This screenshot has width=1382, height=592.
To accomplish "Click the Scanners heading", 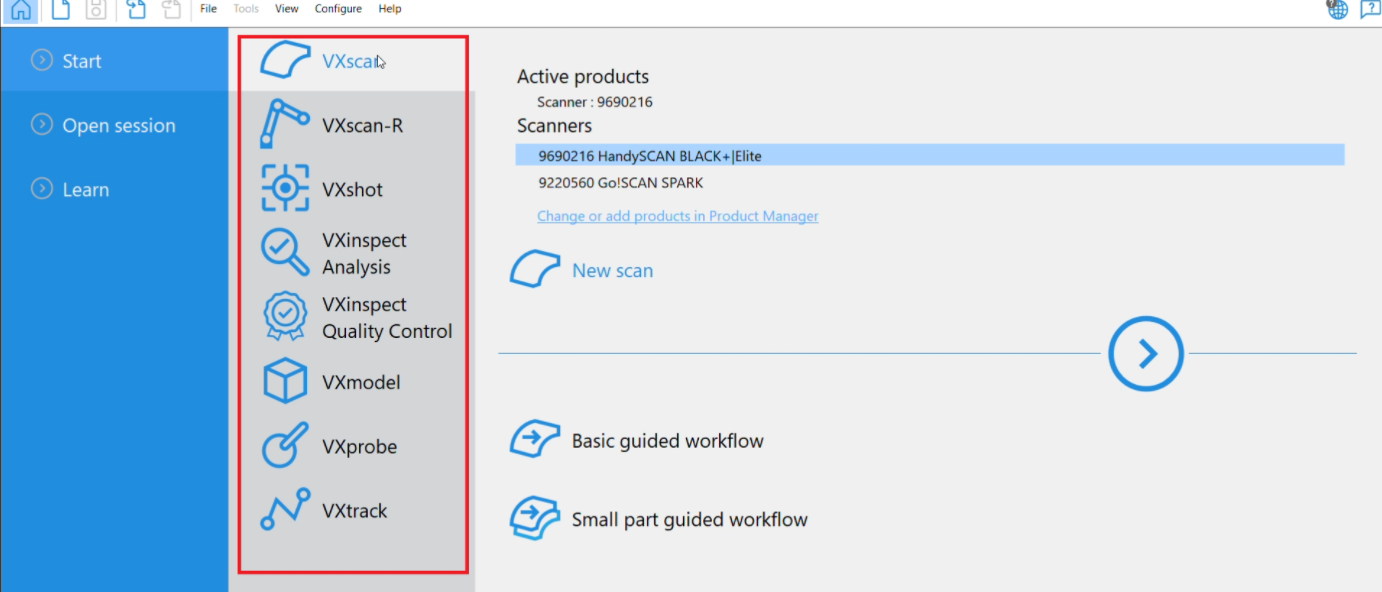I will (554, 126).
